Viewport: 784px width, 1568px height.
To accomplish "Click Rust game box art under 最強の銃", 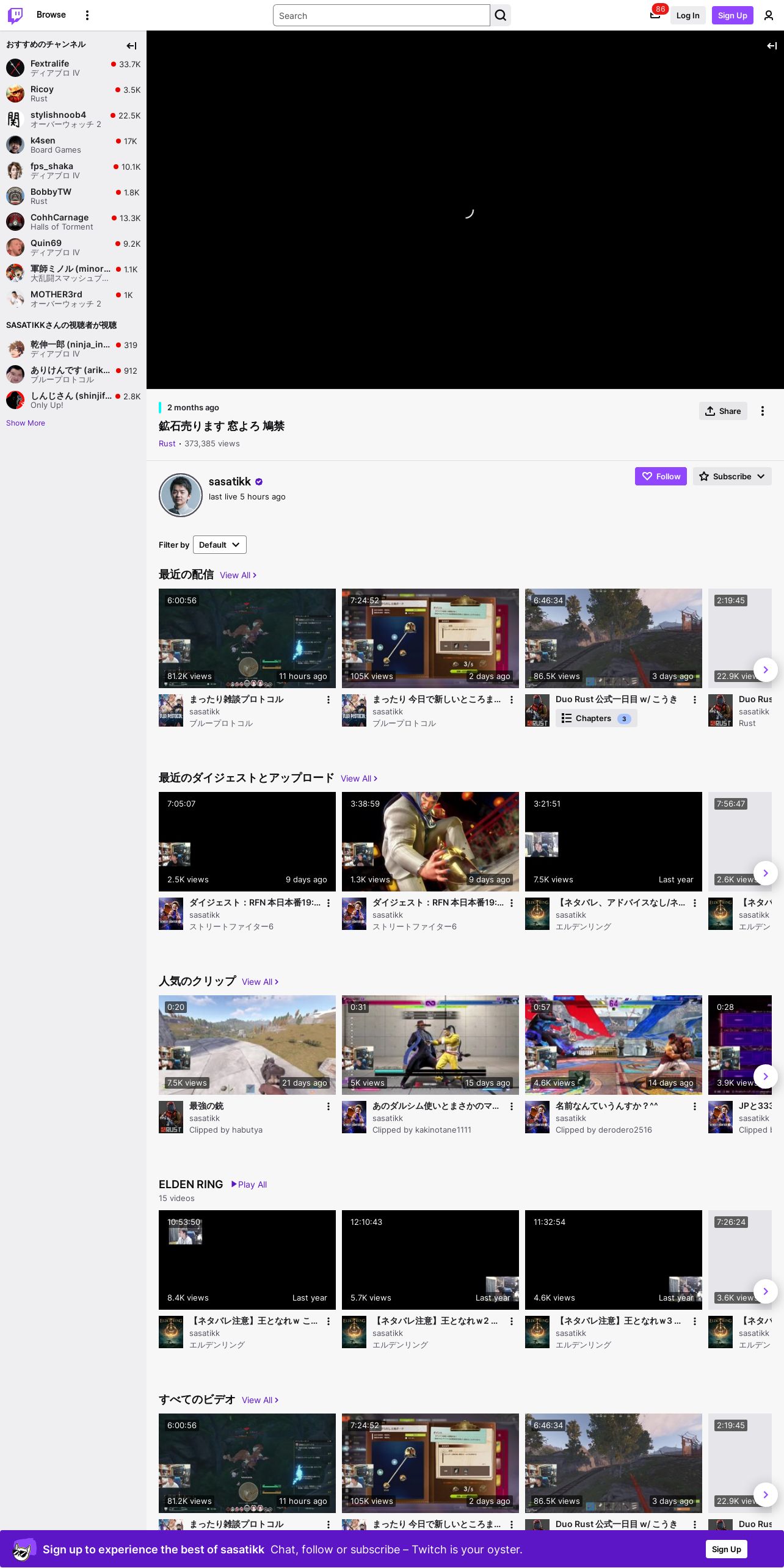I will point(171,1117).
